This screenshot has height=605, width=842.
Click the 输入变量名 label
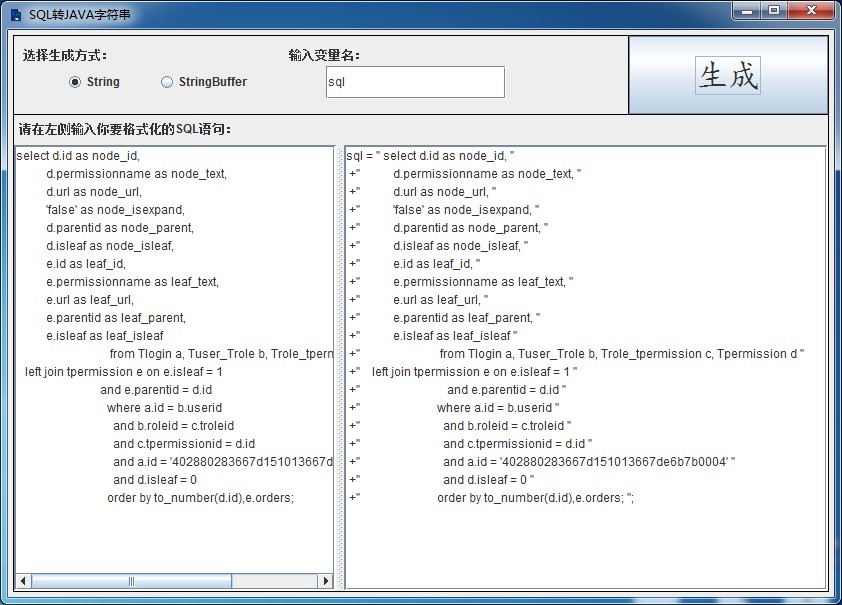324,55
